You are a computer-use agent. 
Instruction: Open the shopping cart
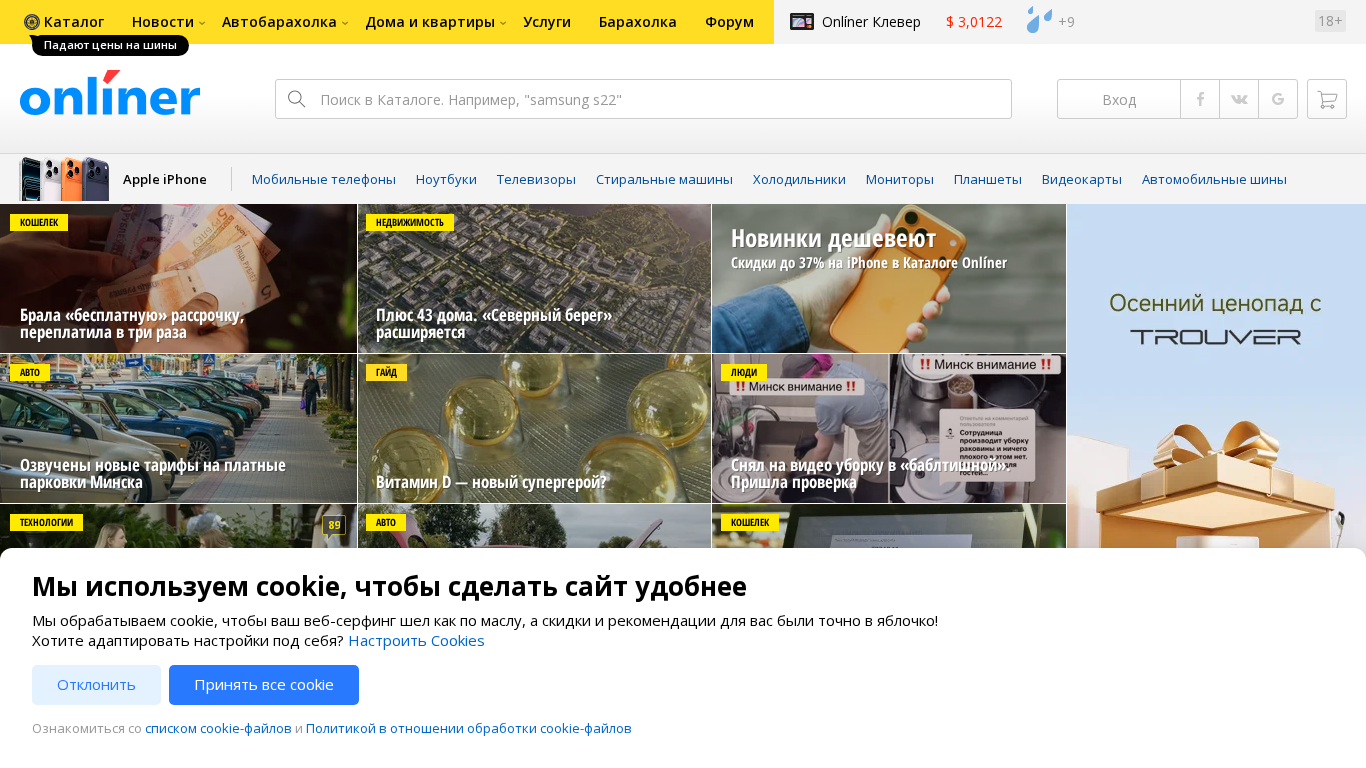1327,99
